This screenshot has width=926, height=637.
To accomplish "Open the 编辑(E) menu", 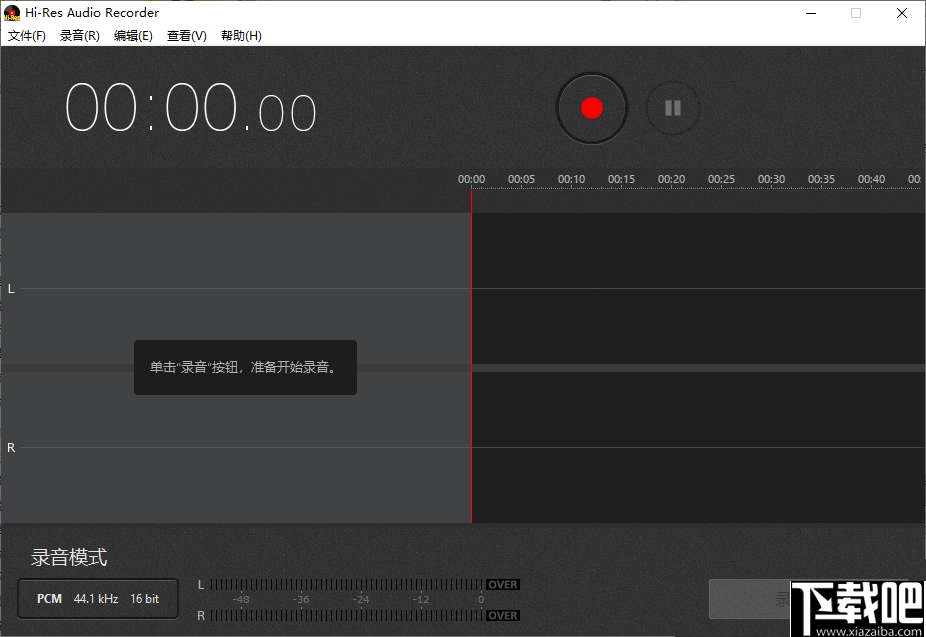I will click(133, 35).
